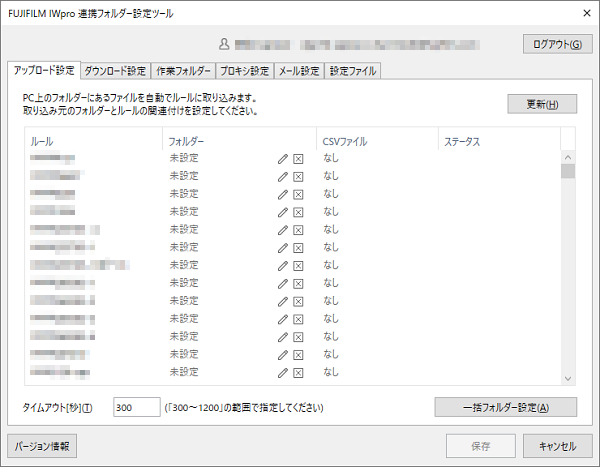The width and height of the screenshot is (600, 467).
Task: Edit folder for the tenth rule row
Action: [283, 319]
